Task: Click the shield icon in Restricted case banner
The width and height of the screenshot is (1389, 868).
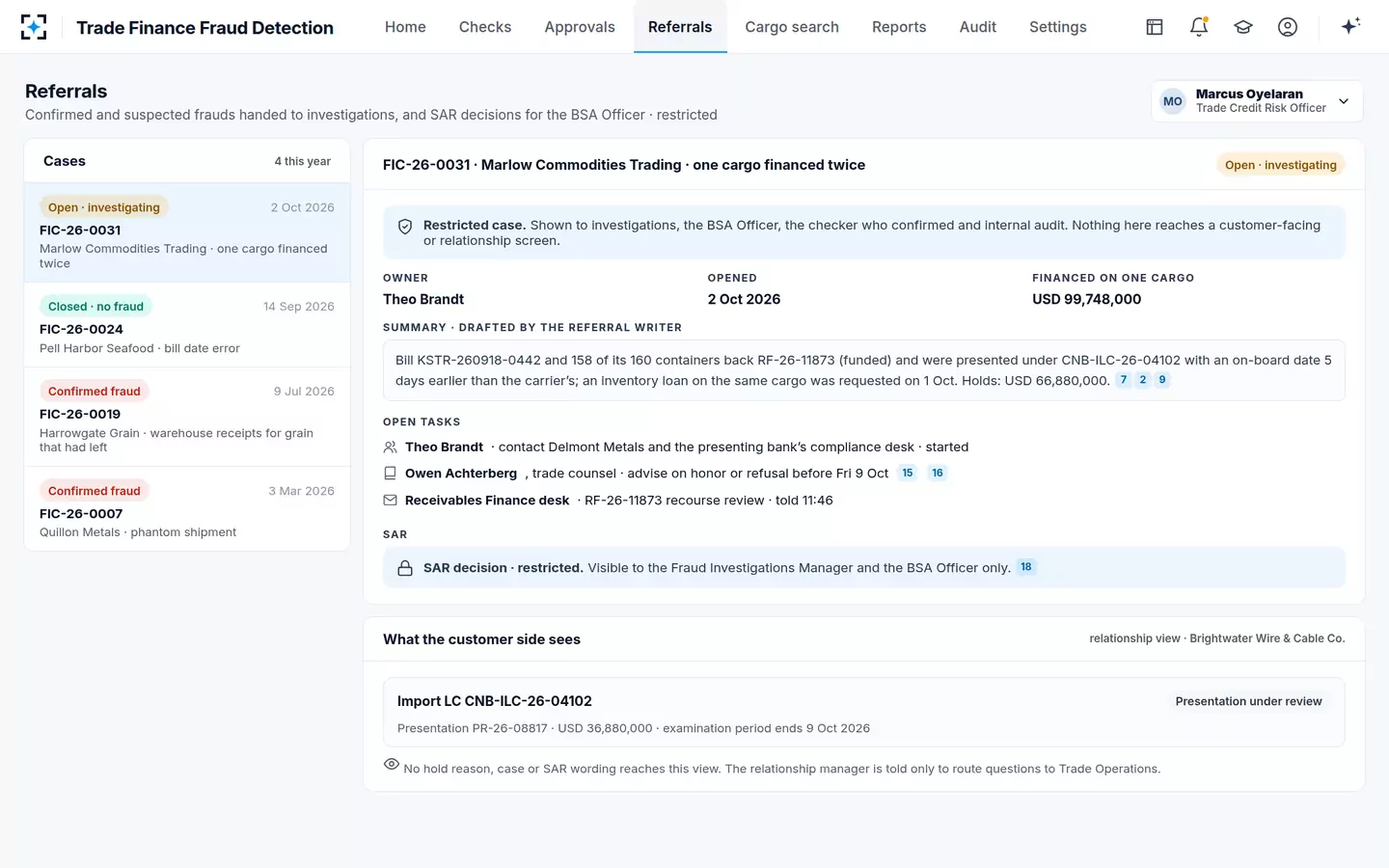Action: coord(405,227)
